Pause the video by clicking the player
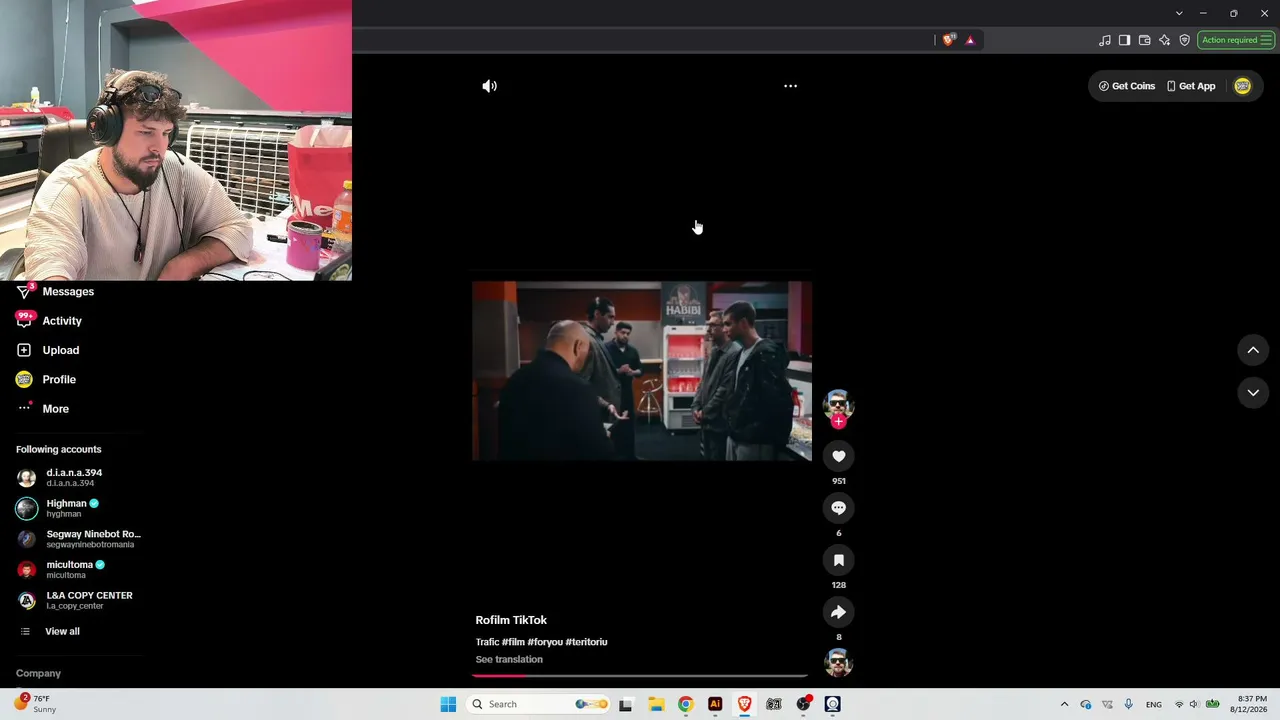 click(642, 371)
